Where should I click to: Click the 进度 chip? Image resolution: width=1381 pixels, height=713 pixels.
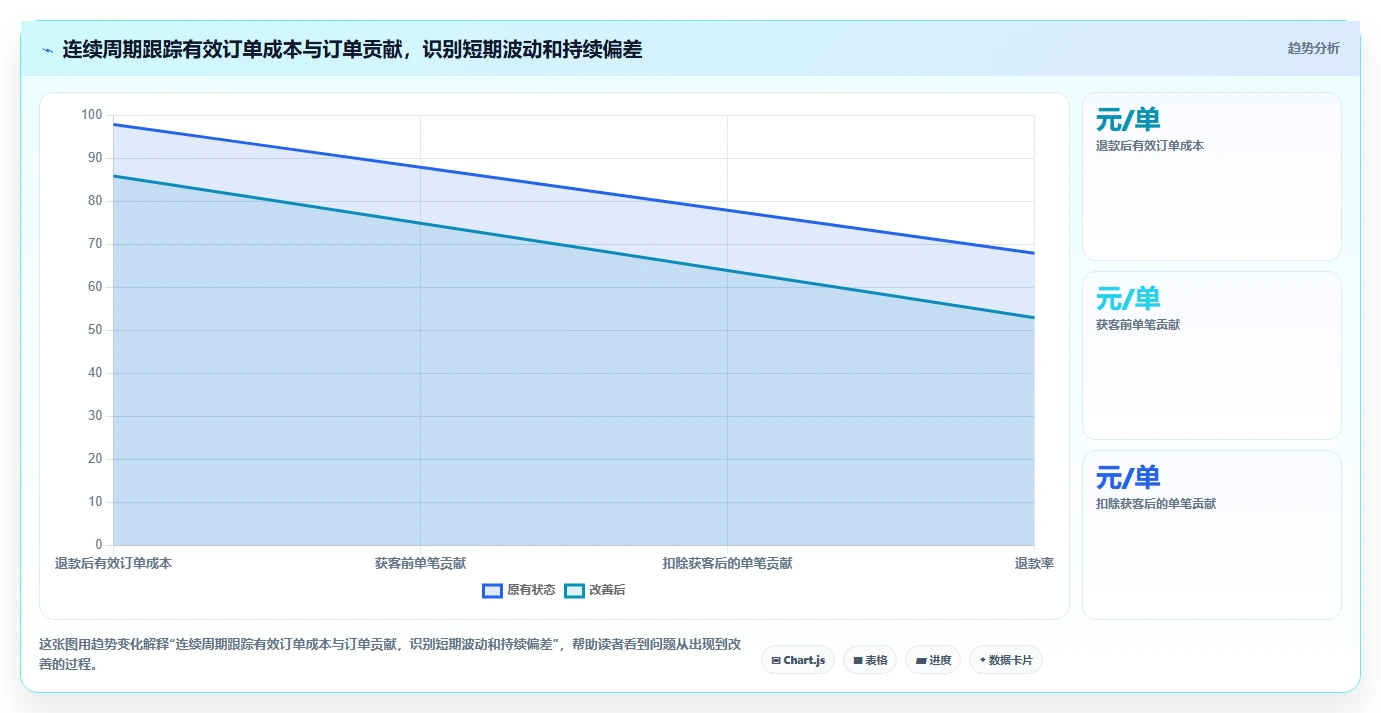point(933,660)
